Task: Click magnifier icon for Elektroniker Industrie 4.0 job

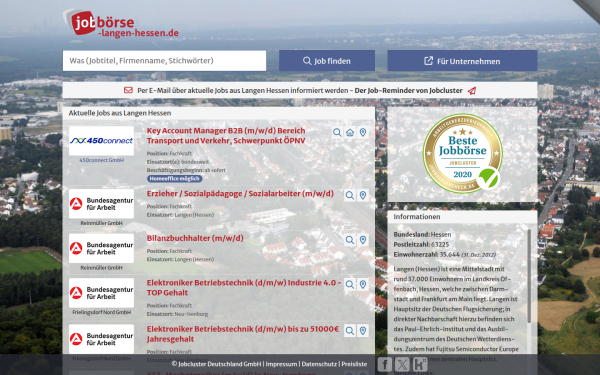Action: 350,285
